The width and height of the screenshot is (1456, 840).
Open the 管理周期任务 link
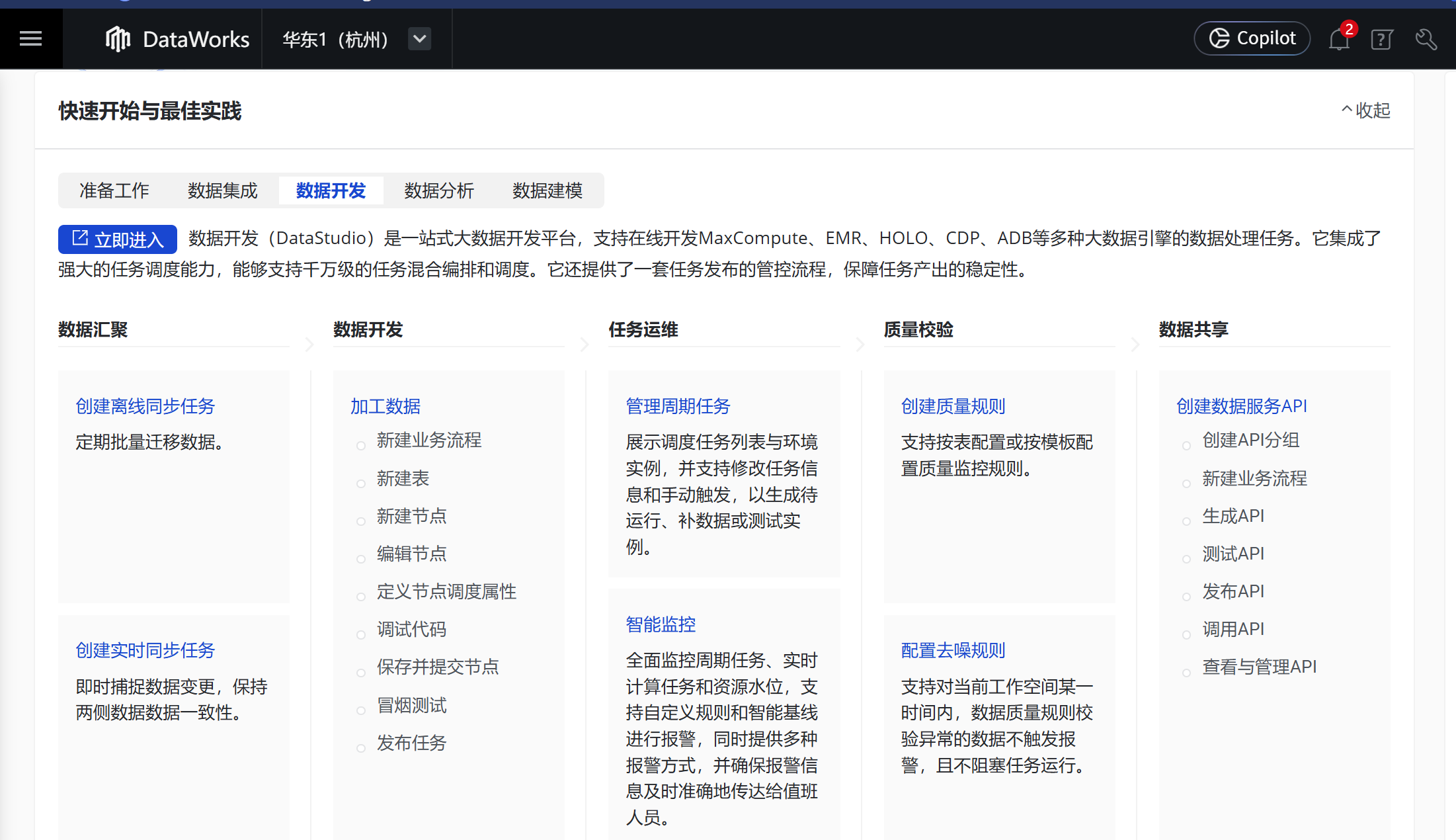[x=677, y=406]
